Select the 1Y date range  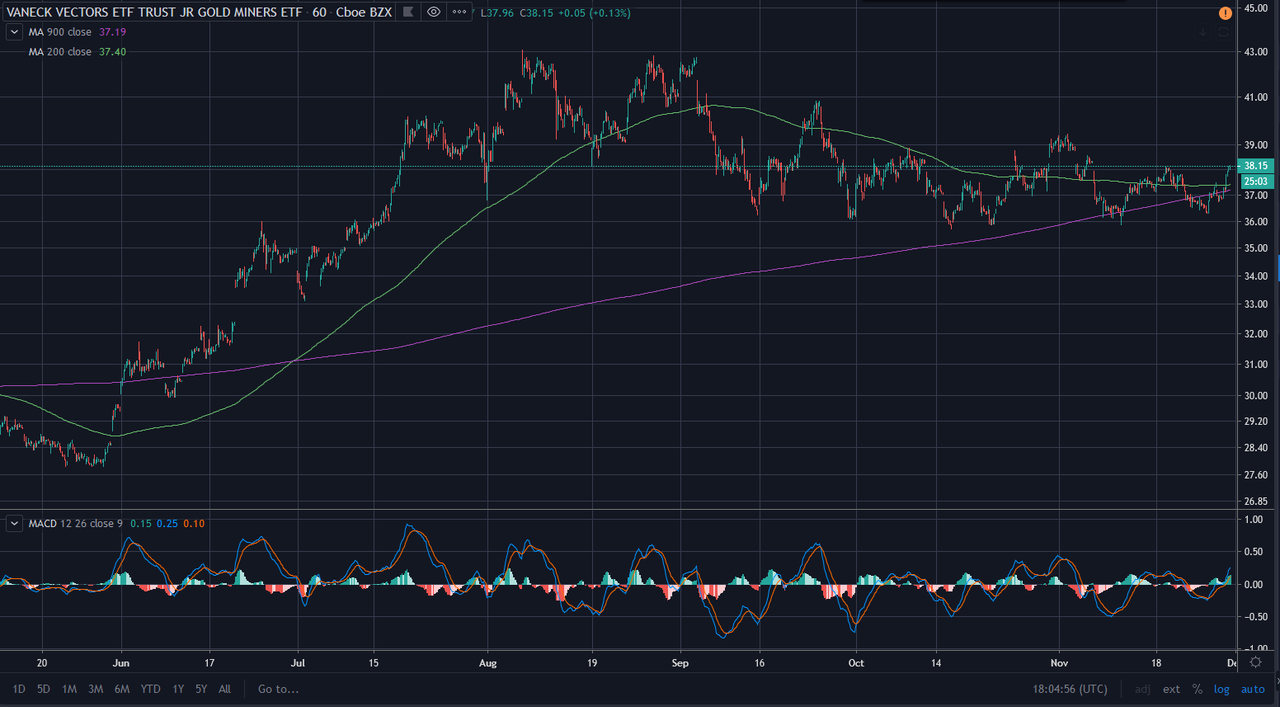coord(179,689)
